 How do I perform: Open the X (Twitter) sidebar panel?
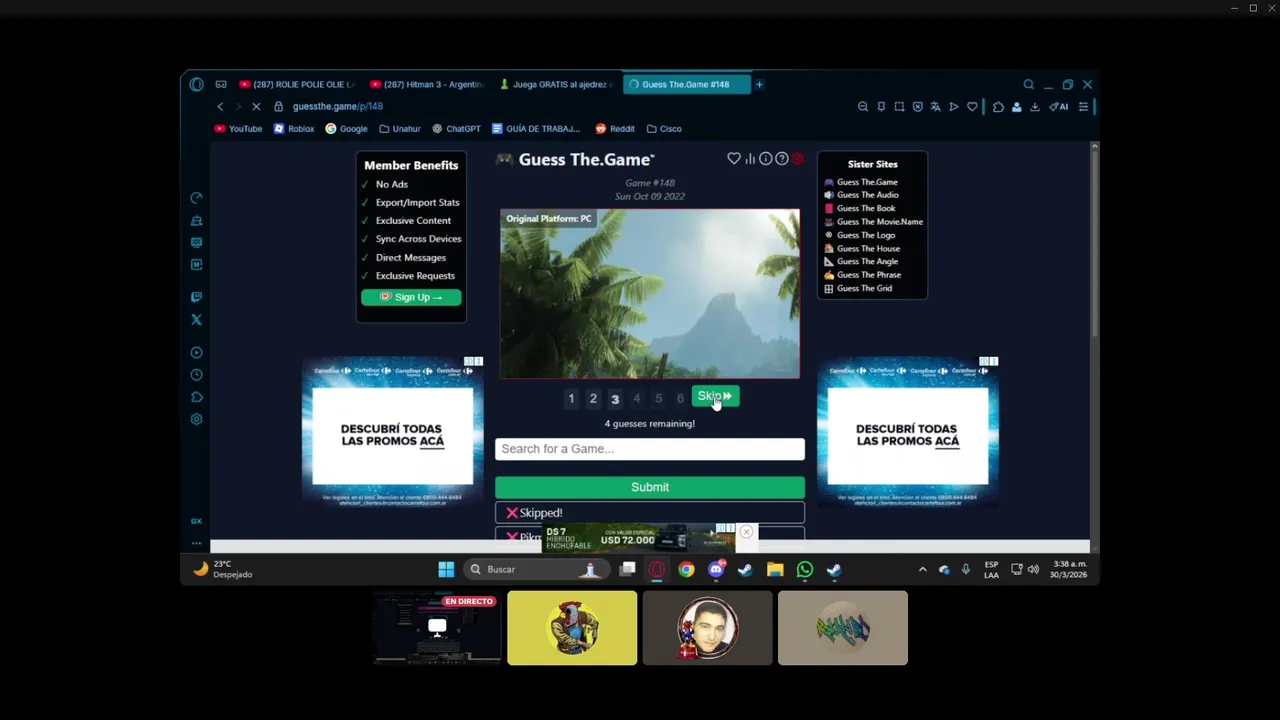point(196,320)
